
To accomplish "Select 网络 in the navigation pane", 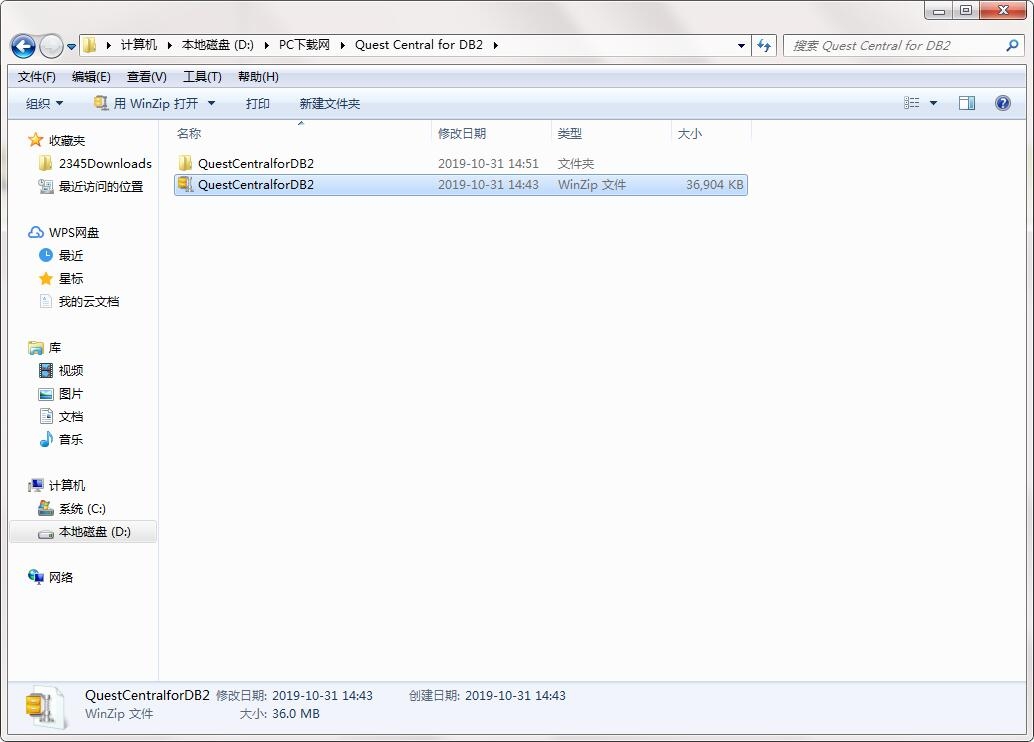I will pyautogui.click(x=51, y=577).
